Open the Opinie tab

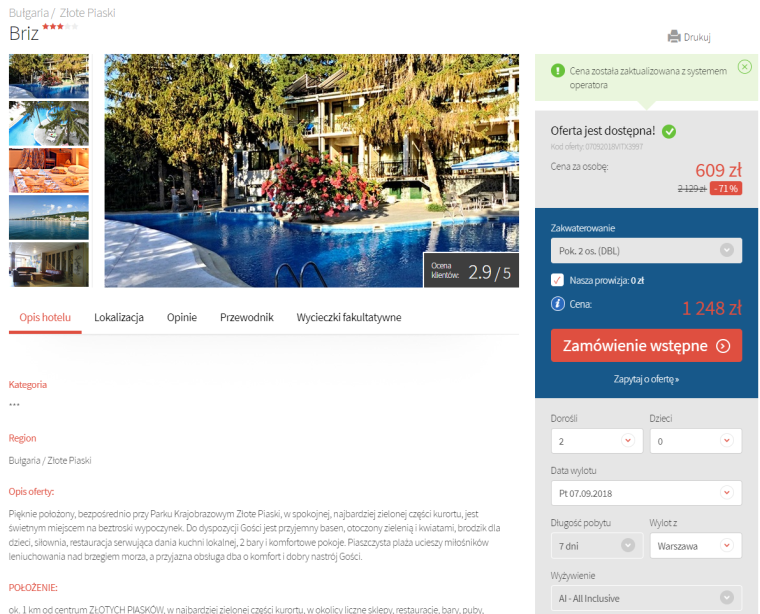point(182,317)
